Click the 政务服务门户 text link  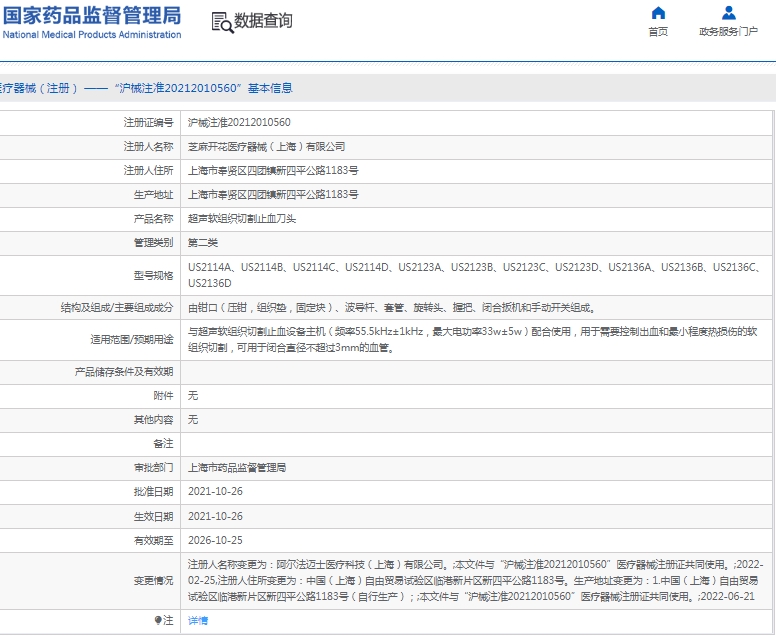coord(728,32)
